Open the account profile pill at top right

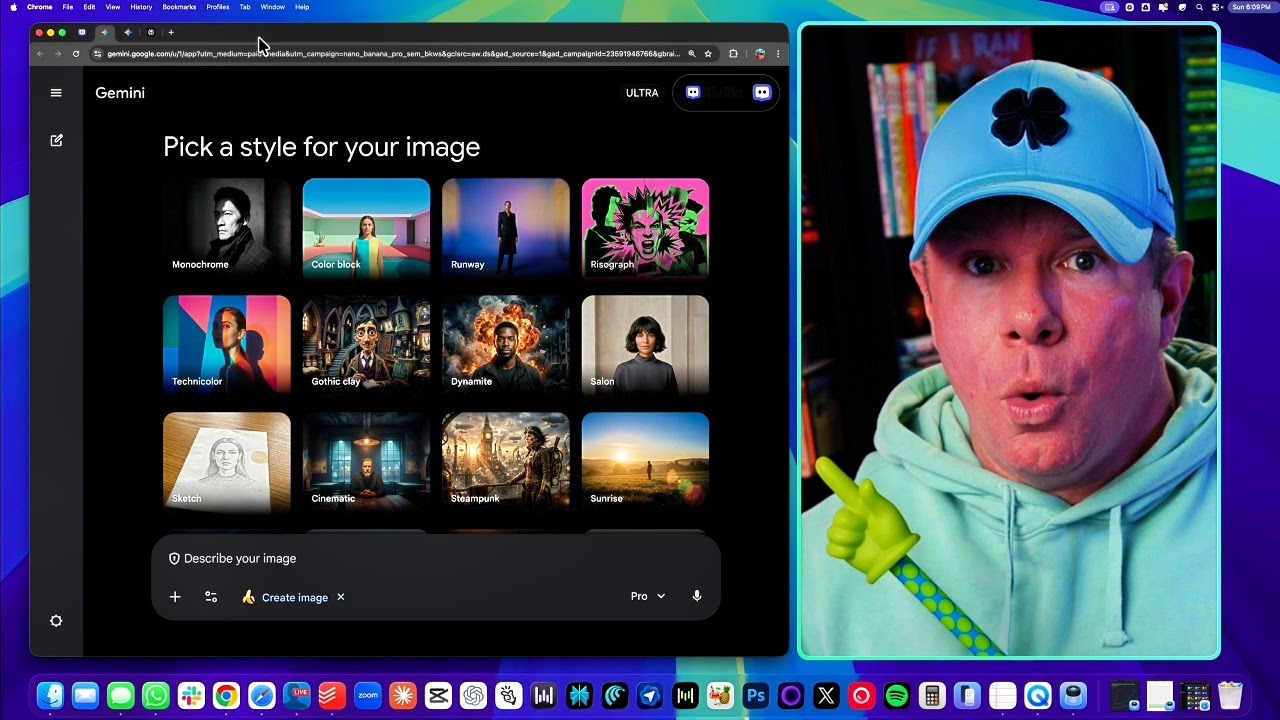click(727, 93)
